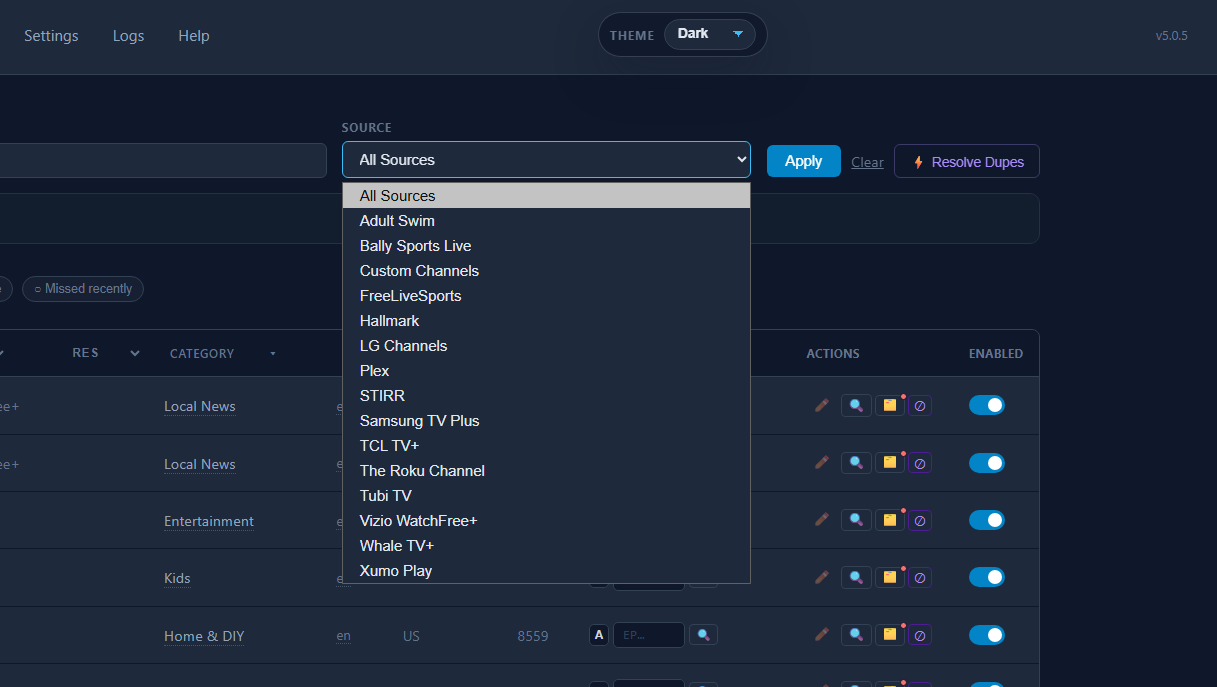Open the Settings navigation item
The height and width of the screenshot is (687, 1217).
coord(51,36)
